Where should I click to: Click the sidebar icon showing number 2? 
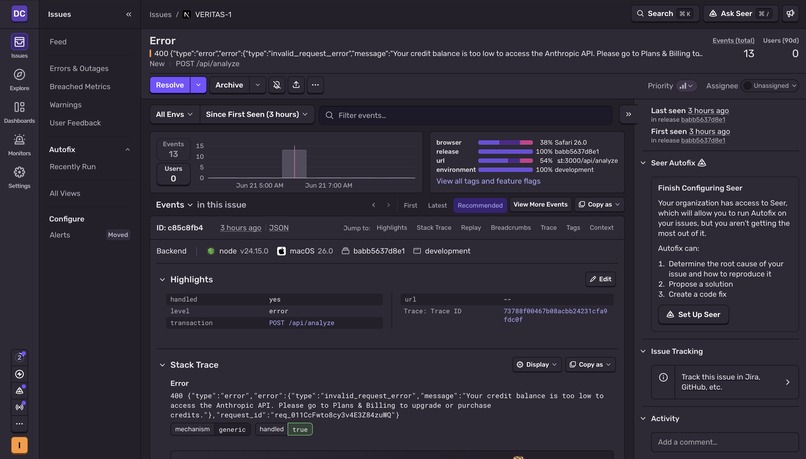pyautogui.click(x=19, y=357)
